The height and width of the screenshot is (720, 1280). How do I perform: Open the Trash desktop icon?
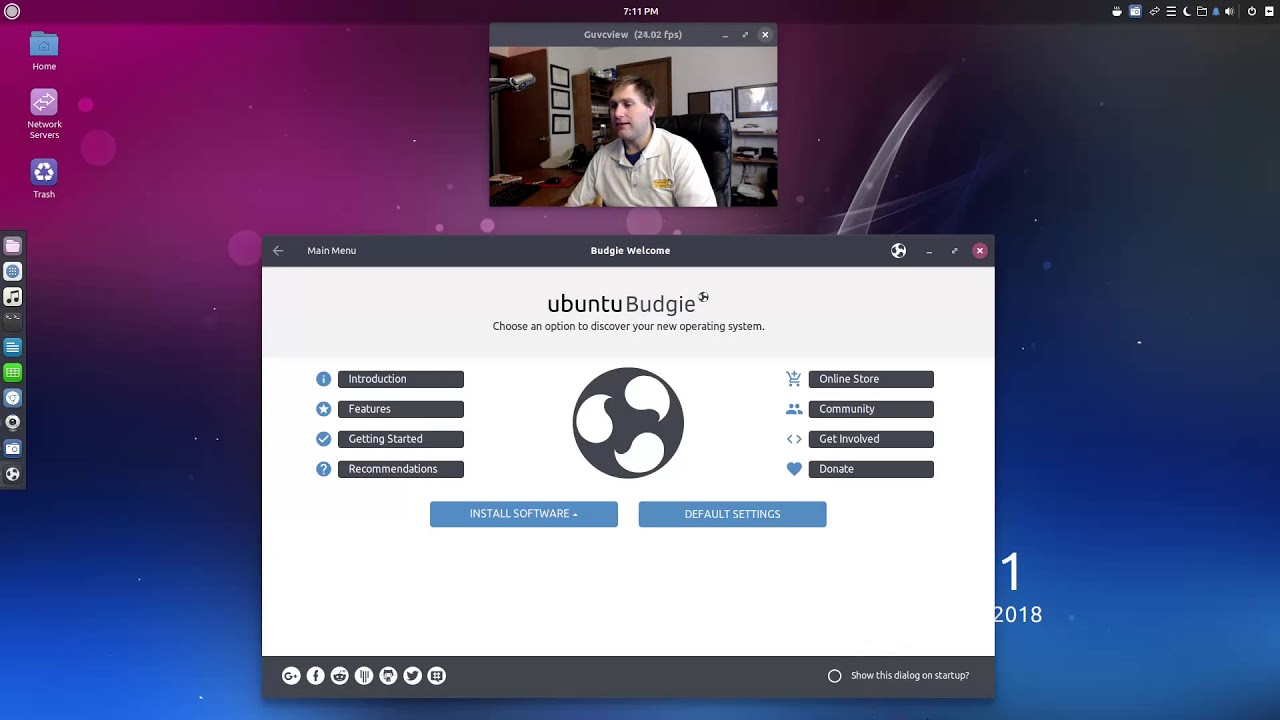click(x=44, y=178)
